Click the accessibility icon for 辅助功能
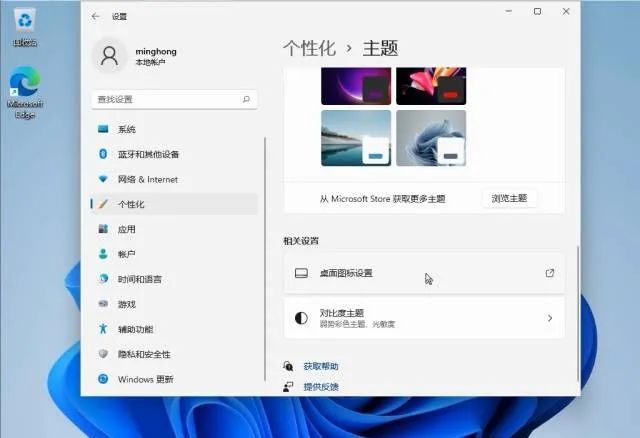 [x=103, y=329]
